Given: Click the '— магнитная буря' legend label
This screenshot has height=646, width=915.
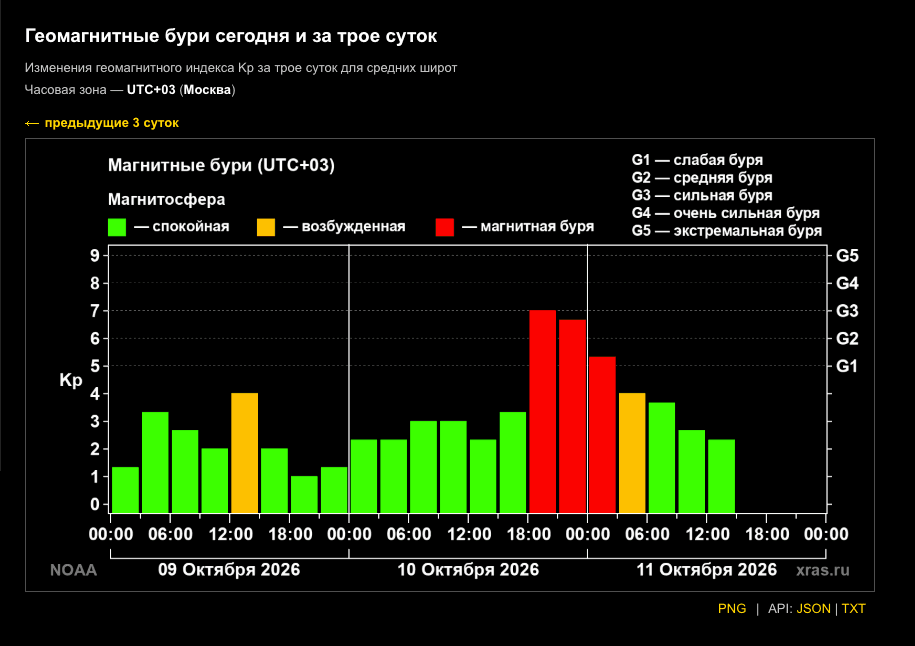Looking at the screenshot, I should pyautogui.click(x=528, y=226).
